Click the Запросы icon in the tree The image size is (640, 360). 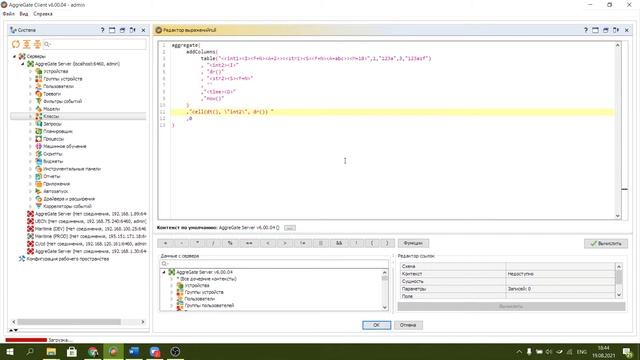tap(39, 124)
